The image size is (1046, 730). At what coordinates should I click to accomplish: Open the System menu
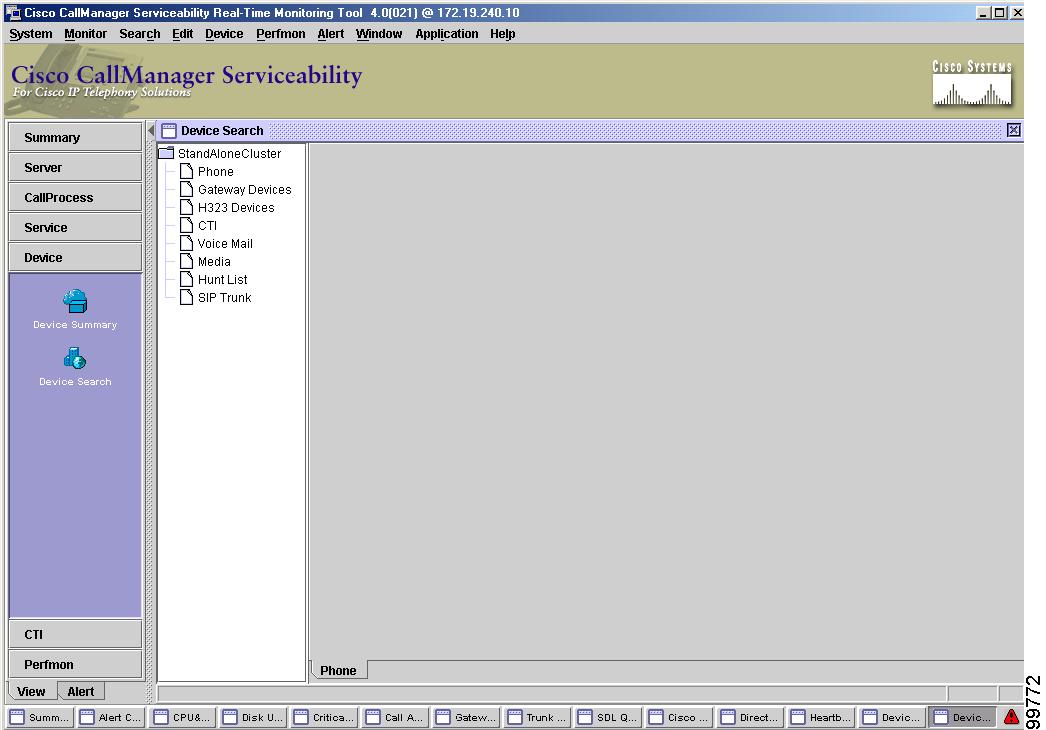pos(31,34)
